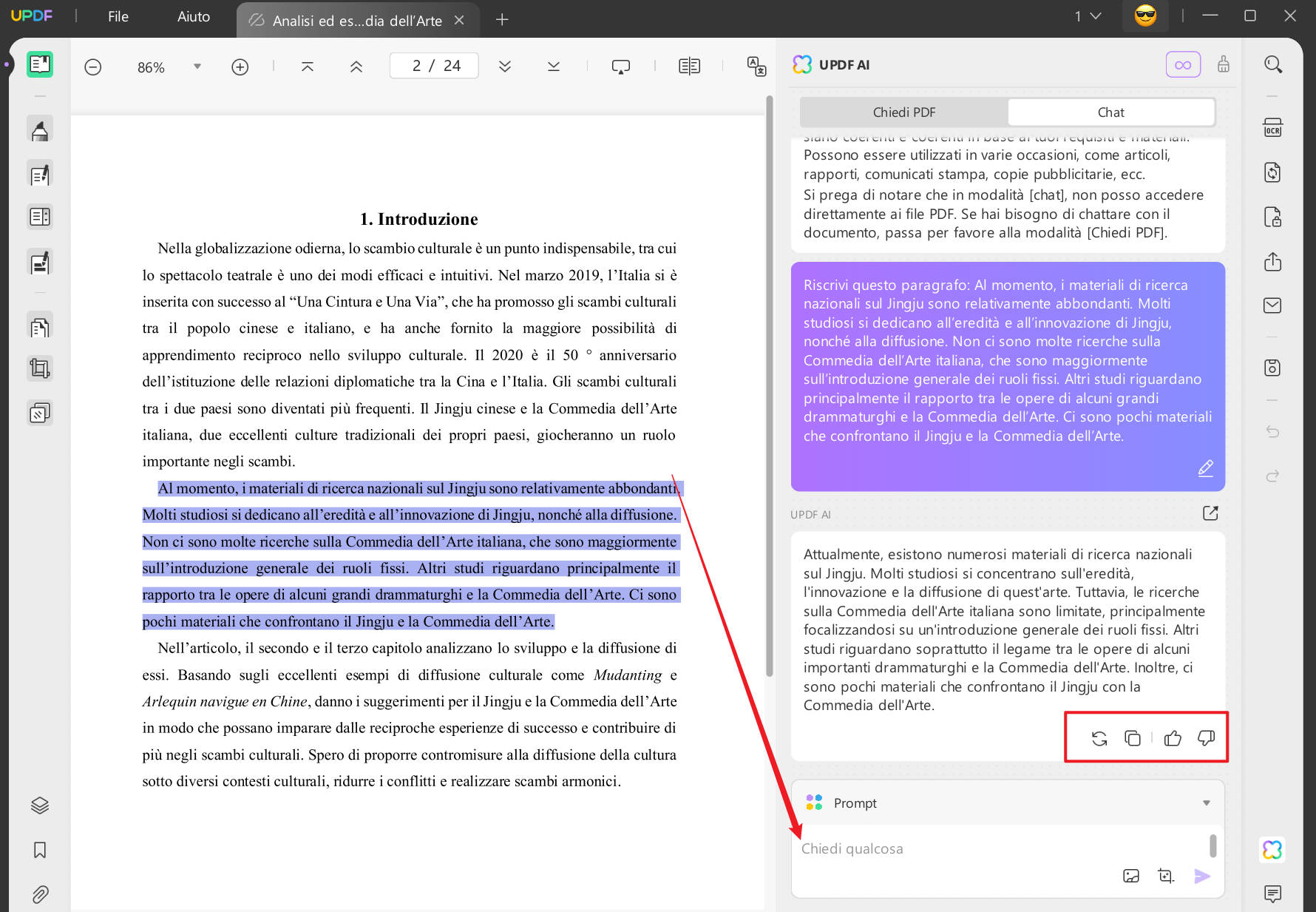This screenshot has height=912, width=1316.
Task: Jump to the last page
Action: [554, 67]
